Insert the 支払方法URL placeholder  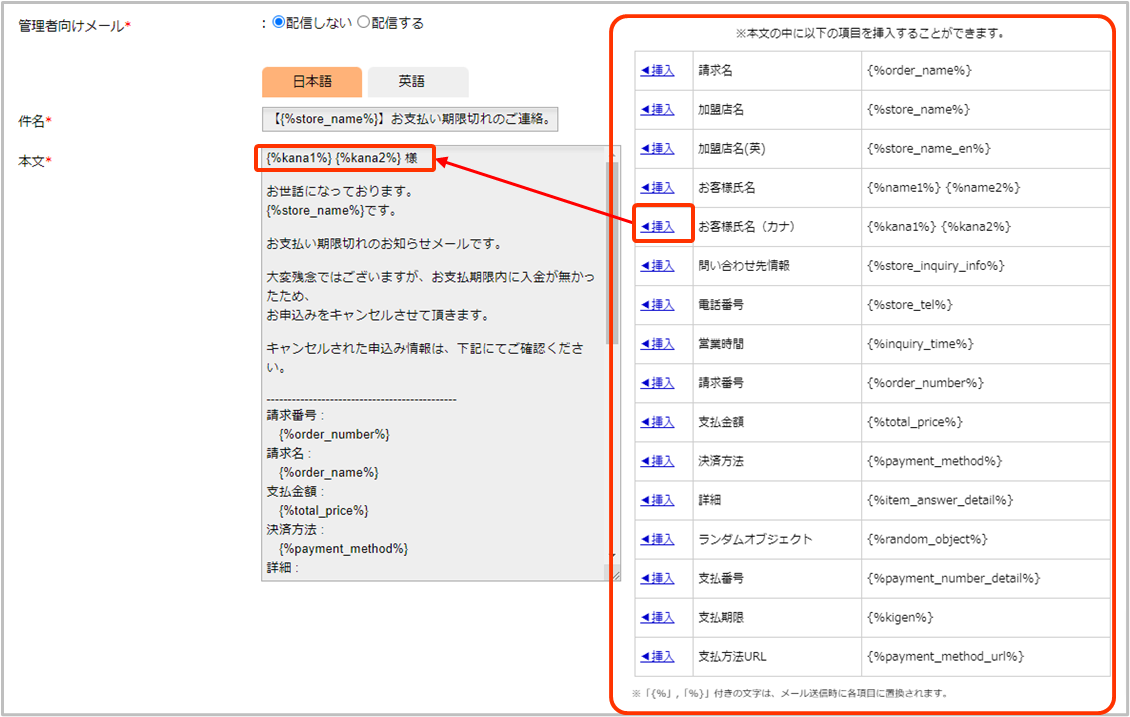[x=657, y=657]
